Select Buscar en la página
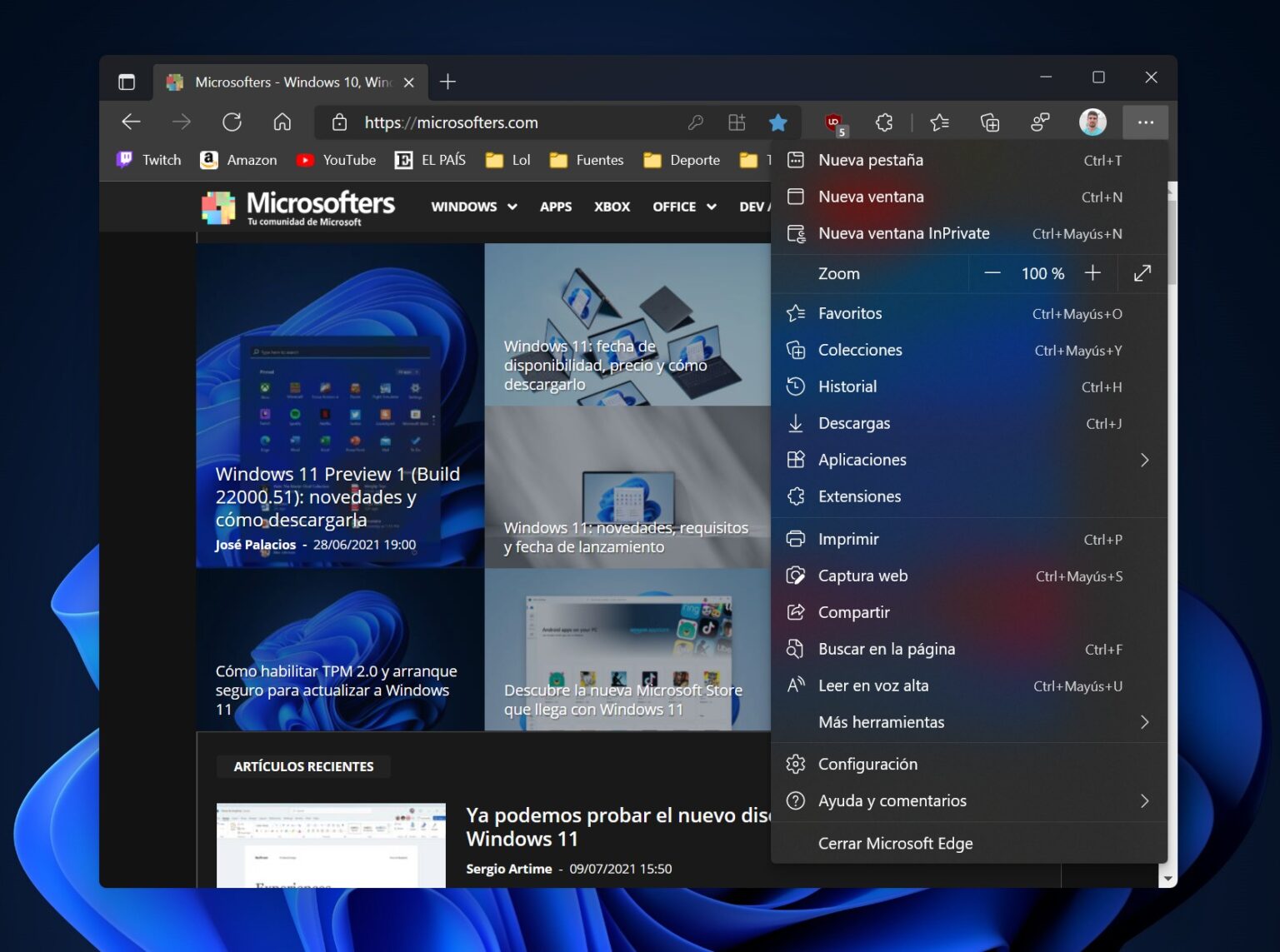Image resolution: width=1280 pixels, height=952 pixels. (x=968, y=649)
